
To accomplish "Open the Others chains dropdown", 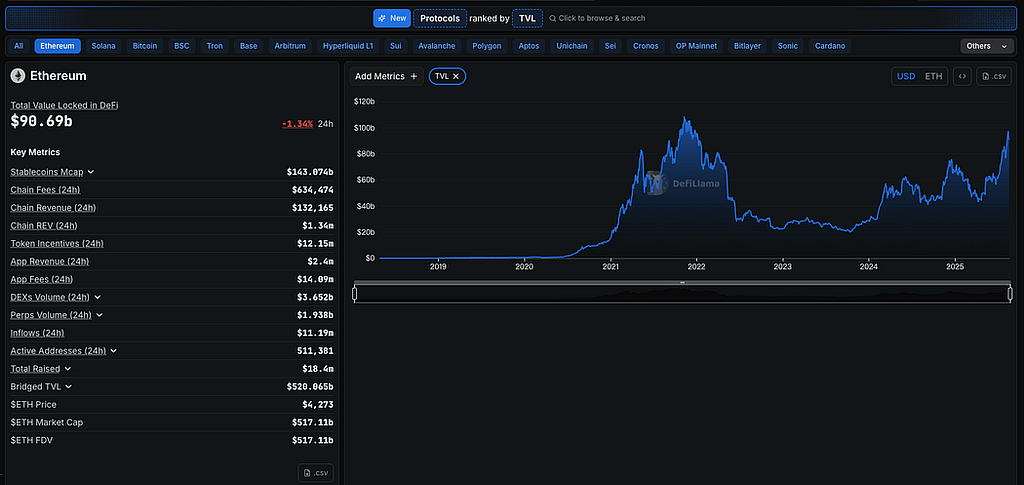I will coord(987,46).
